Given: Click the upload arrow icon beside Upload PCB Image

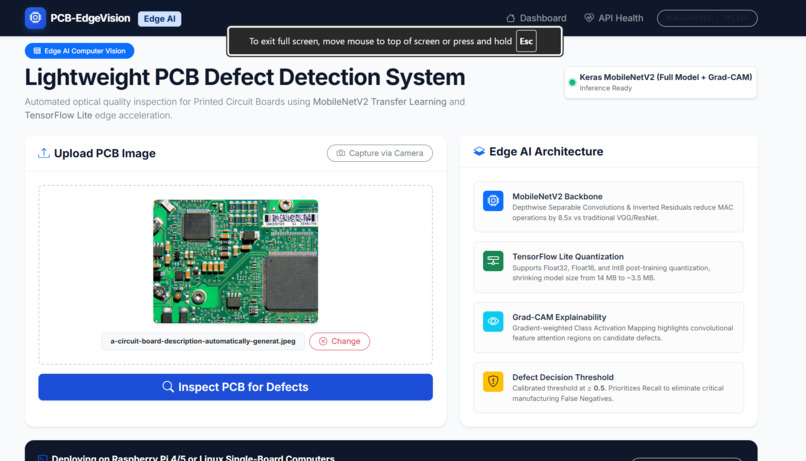Looking at the screenshot, I should click(44, 153).
